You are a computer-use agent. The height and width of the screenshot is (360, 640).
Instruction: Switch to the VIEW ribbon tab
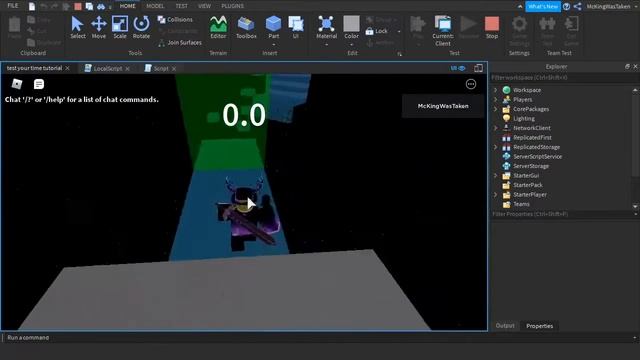coord(204,6)
